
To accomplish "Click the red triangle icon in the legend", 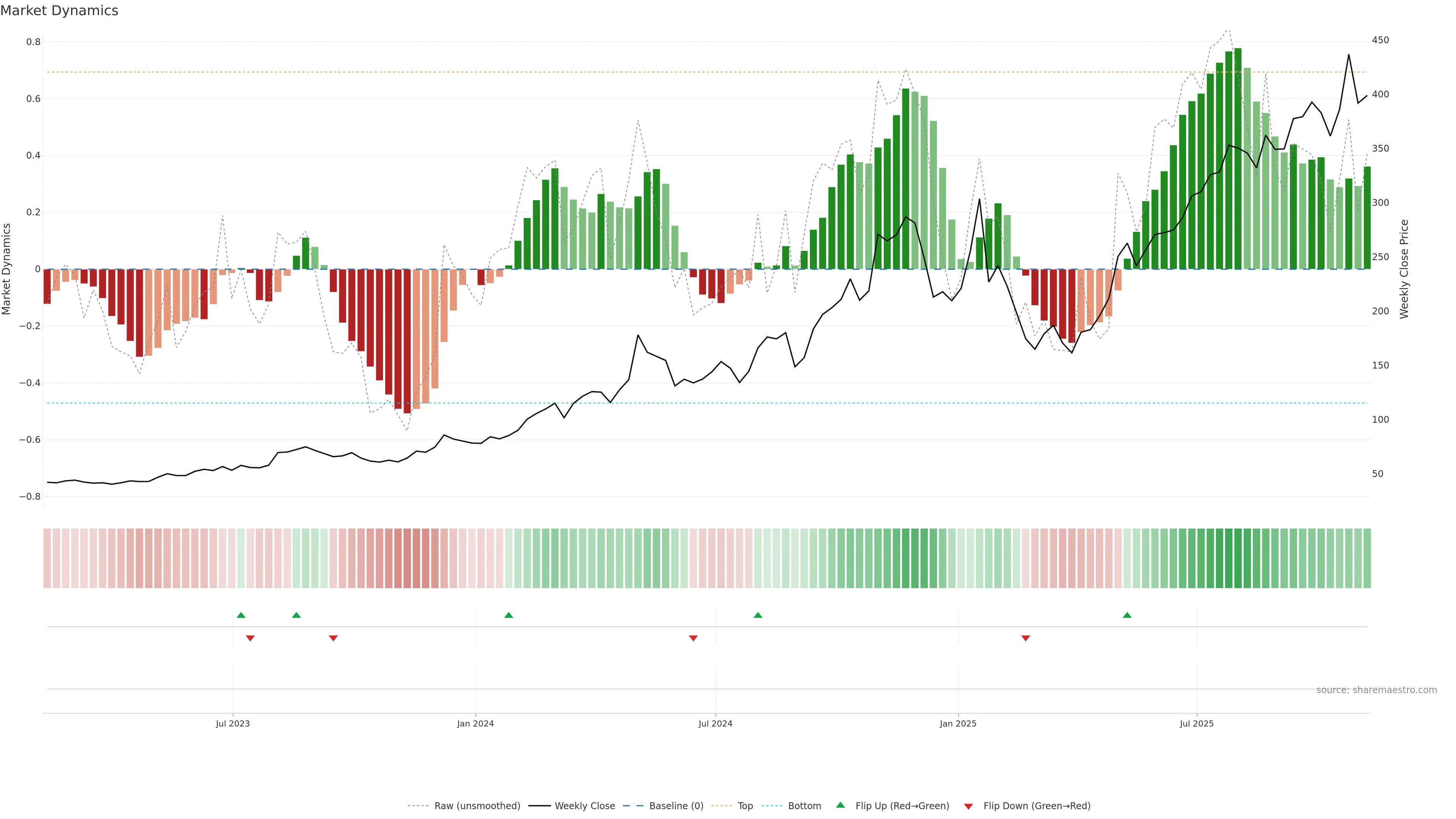I will [968, 806].
